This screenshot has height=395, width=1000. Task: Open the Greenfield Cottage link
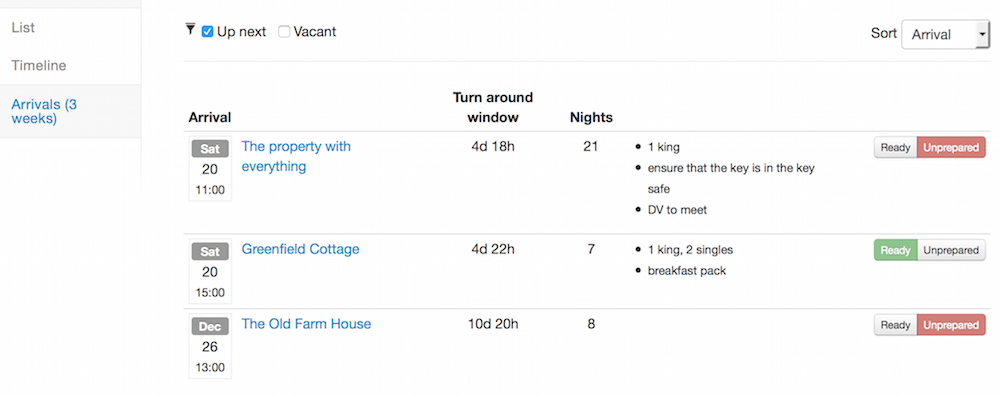[300, 249]
